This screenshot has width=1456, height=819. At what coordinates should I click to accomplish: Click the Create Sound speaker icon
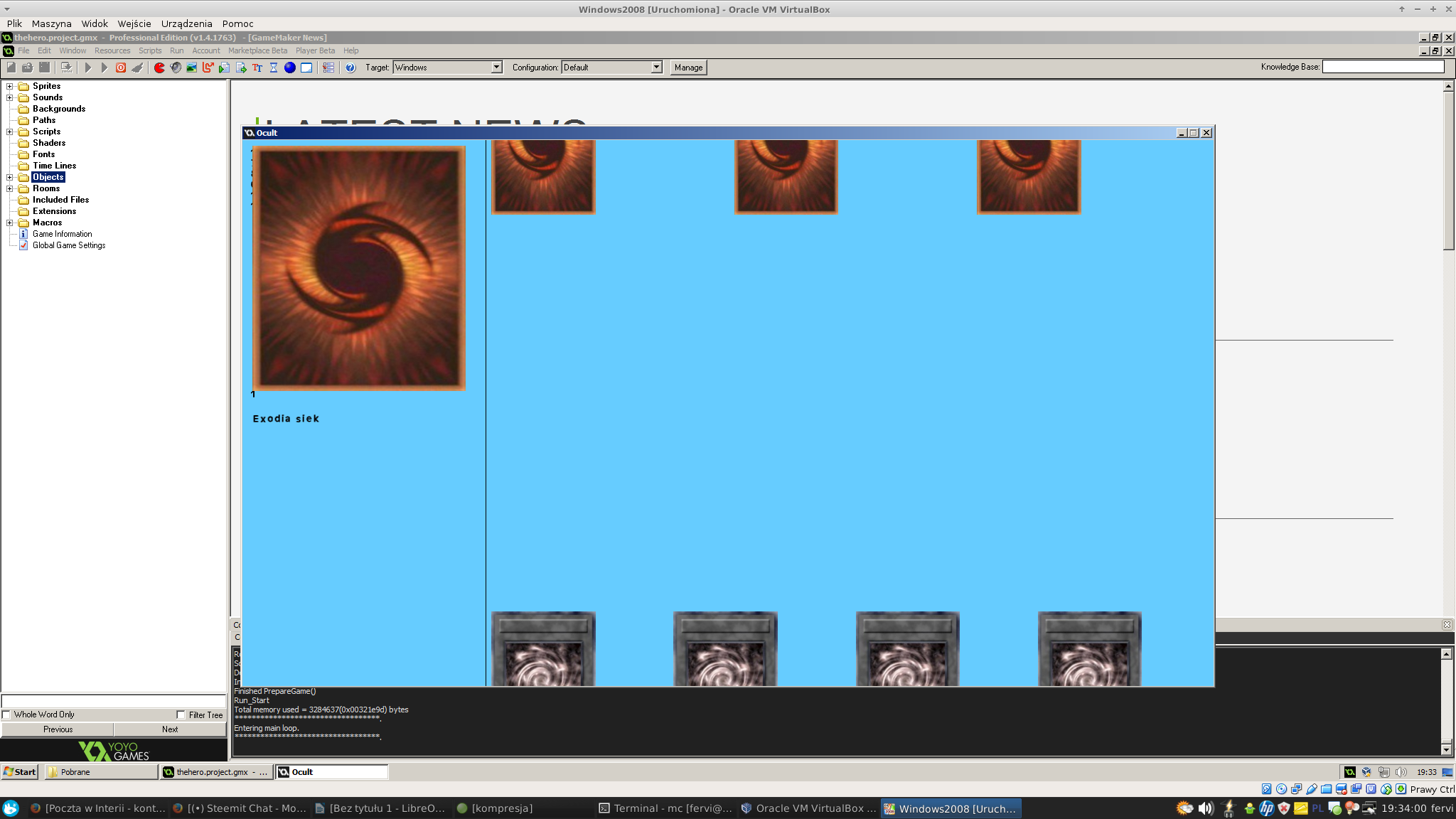(176, 68)
